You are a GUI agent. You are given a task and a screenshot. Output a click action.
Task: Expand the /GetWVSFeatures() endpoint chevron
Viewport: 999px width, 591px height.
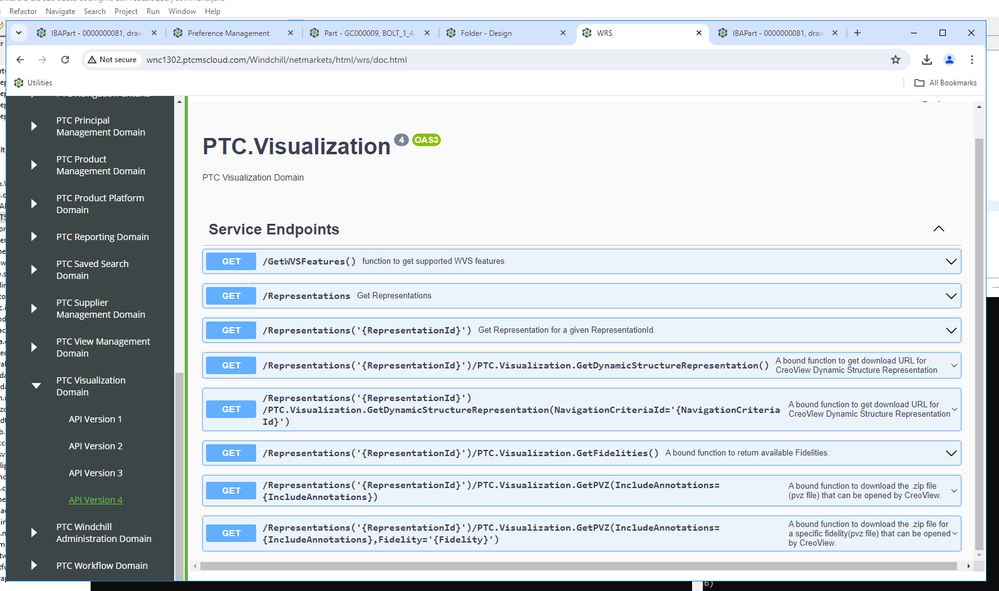click(x=951, y=261)
